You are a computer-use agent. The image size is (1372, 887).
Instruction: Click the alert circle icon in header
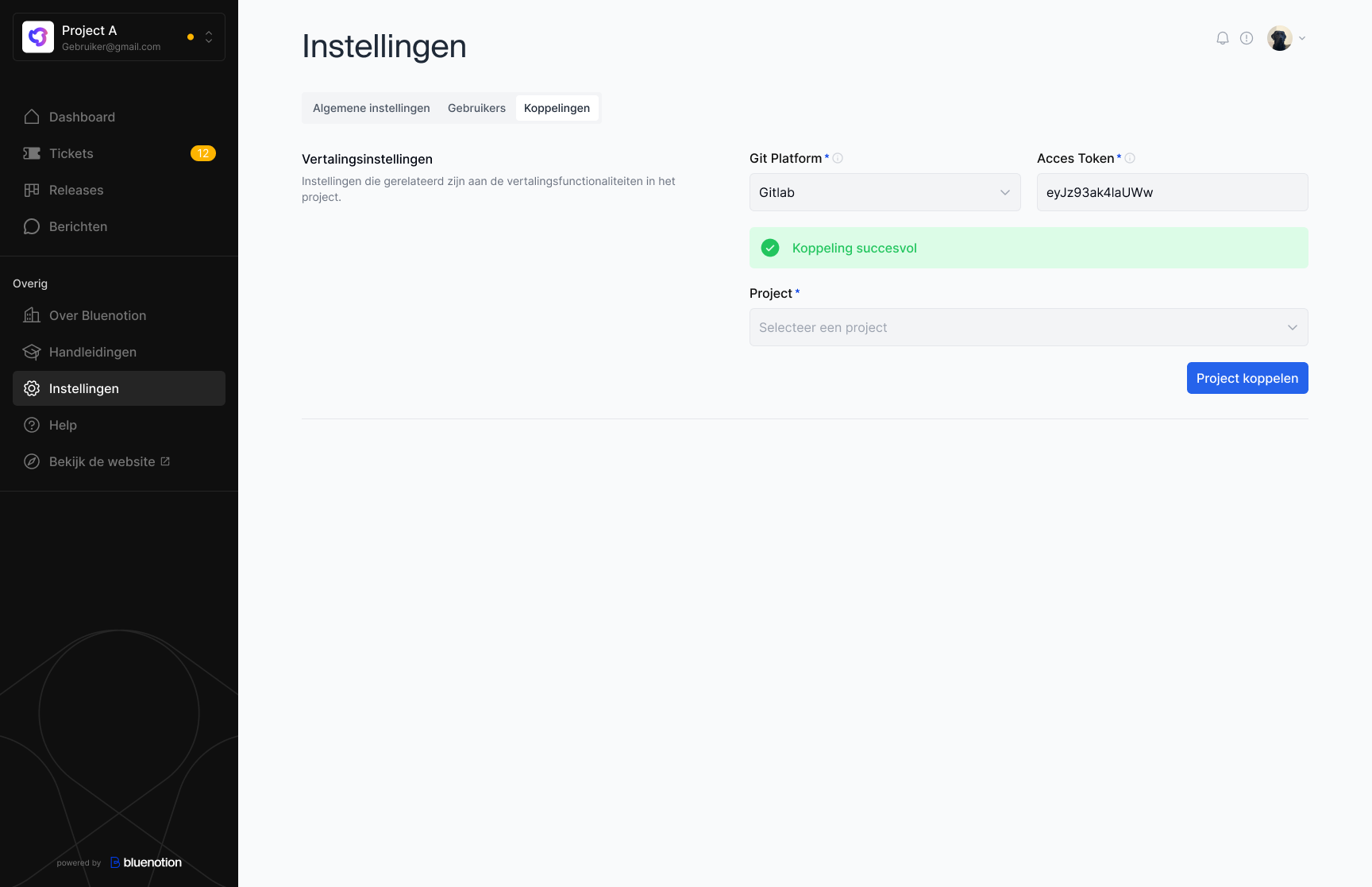(1247, 38)
